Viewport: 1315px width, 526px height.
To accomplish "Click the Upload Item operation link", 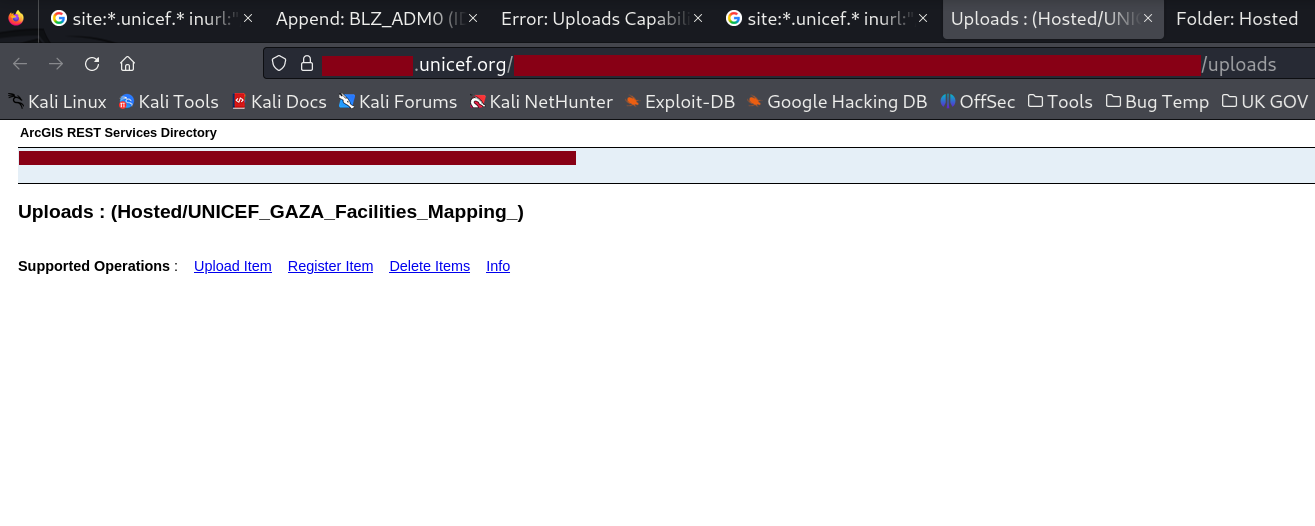I will pos(233,266).
